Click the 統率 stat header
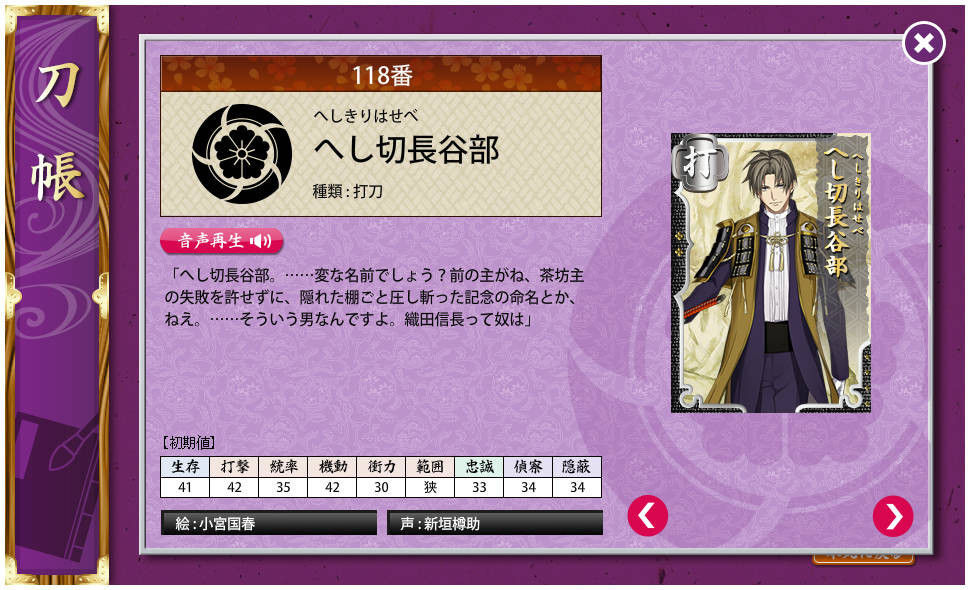The image size is (972, 590). click(x=283, y=467)
